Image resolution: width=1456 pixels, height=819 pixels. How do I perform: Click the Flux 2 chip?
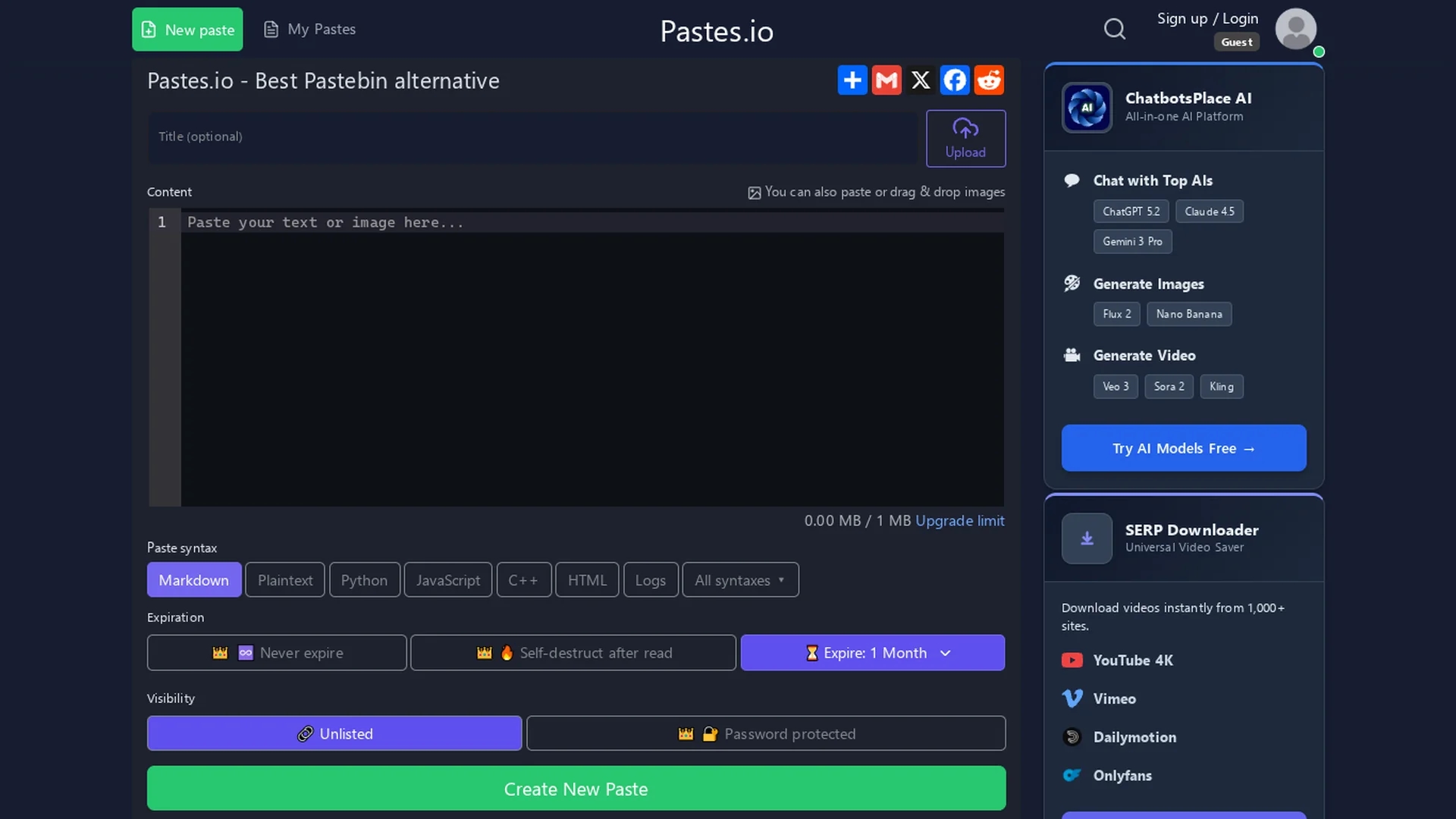click(1116, 313)
